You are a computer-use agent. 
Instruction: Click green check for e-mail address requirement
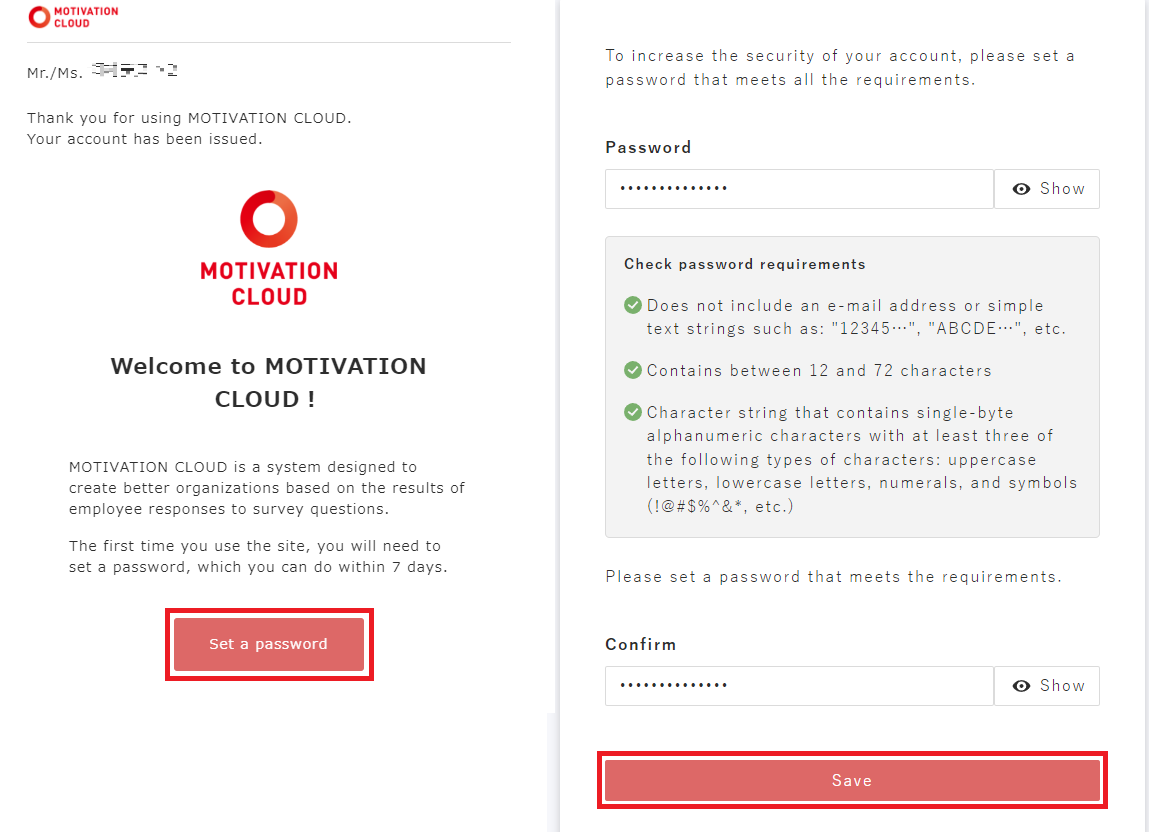pyautogui.click(x=633, y=305)
